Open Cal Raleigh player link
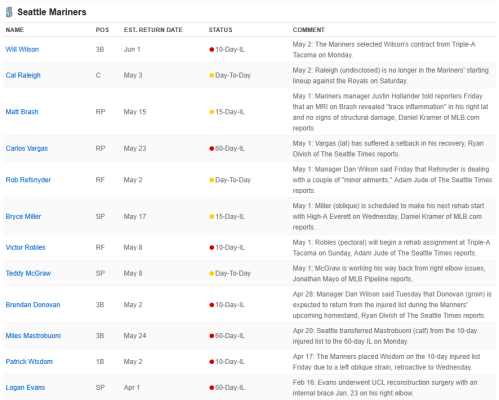The width and height of the screenshot is (499, 400). 23,75
